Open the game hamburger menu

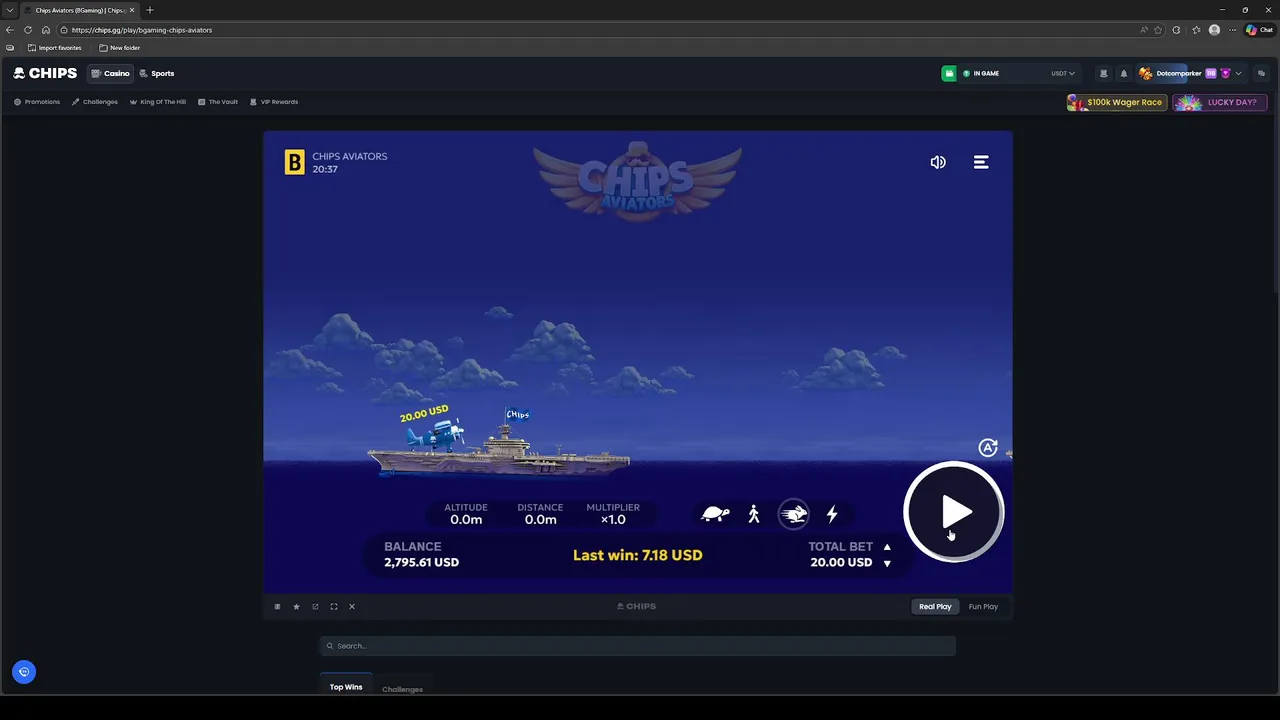[x=981, y=162]
